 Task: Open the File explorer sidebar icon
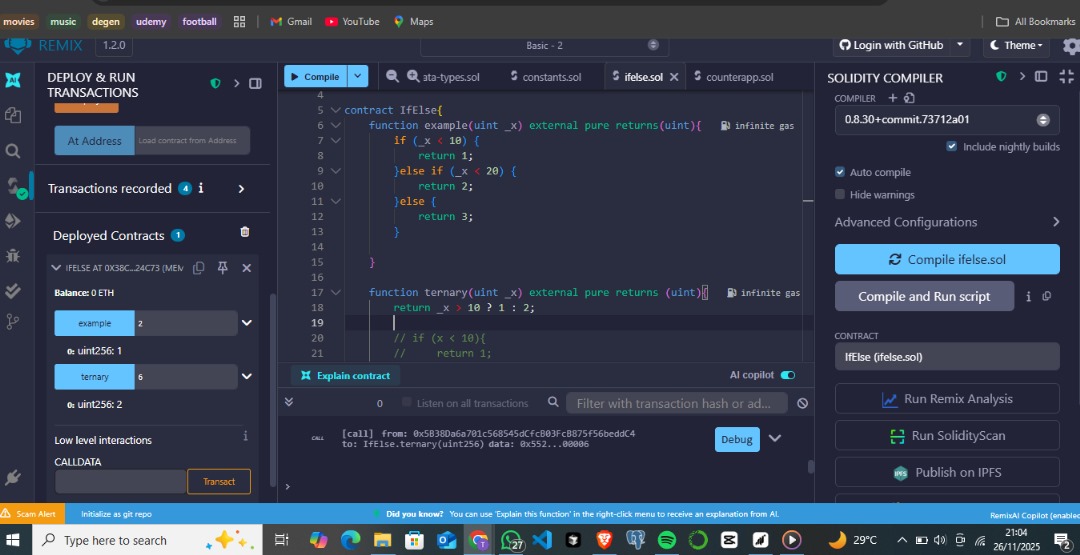point(13,115)
